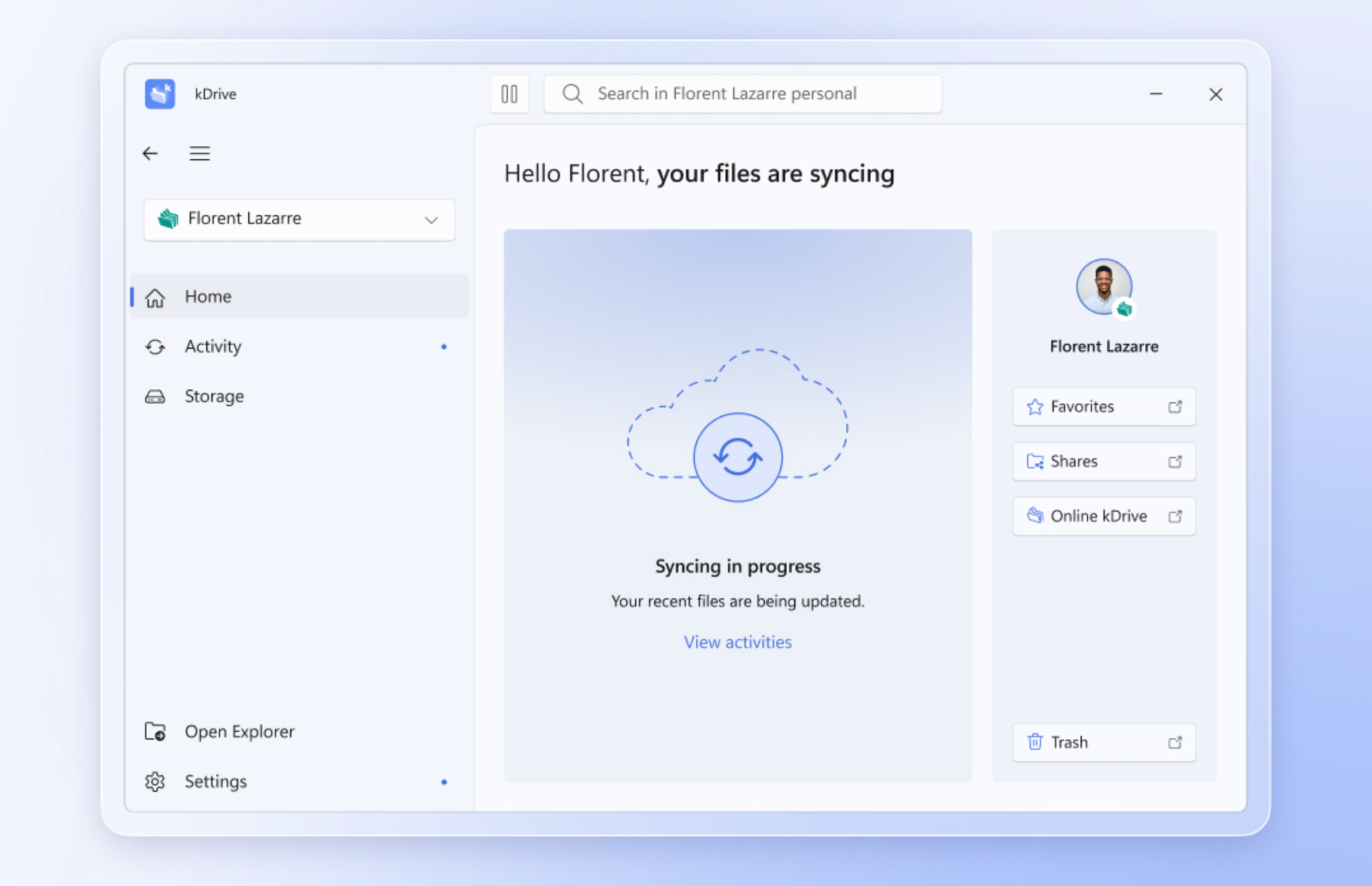Close the kDrive window
The image size is (1372, 886).
[x=1216, y=94]
